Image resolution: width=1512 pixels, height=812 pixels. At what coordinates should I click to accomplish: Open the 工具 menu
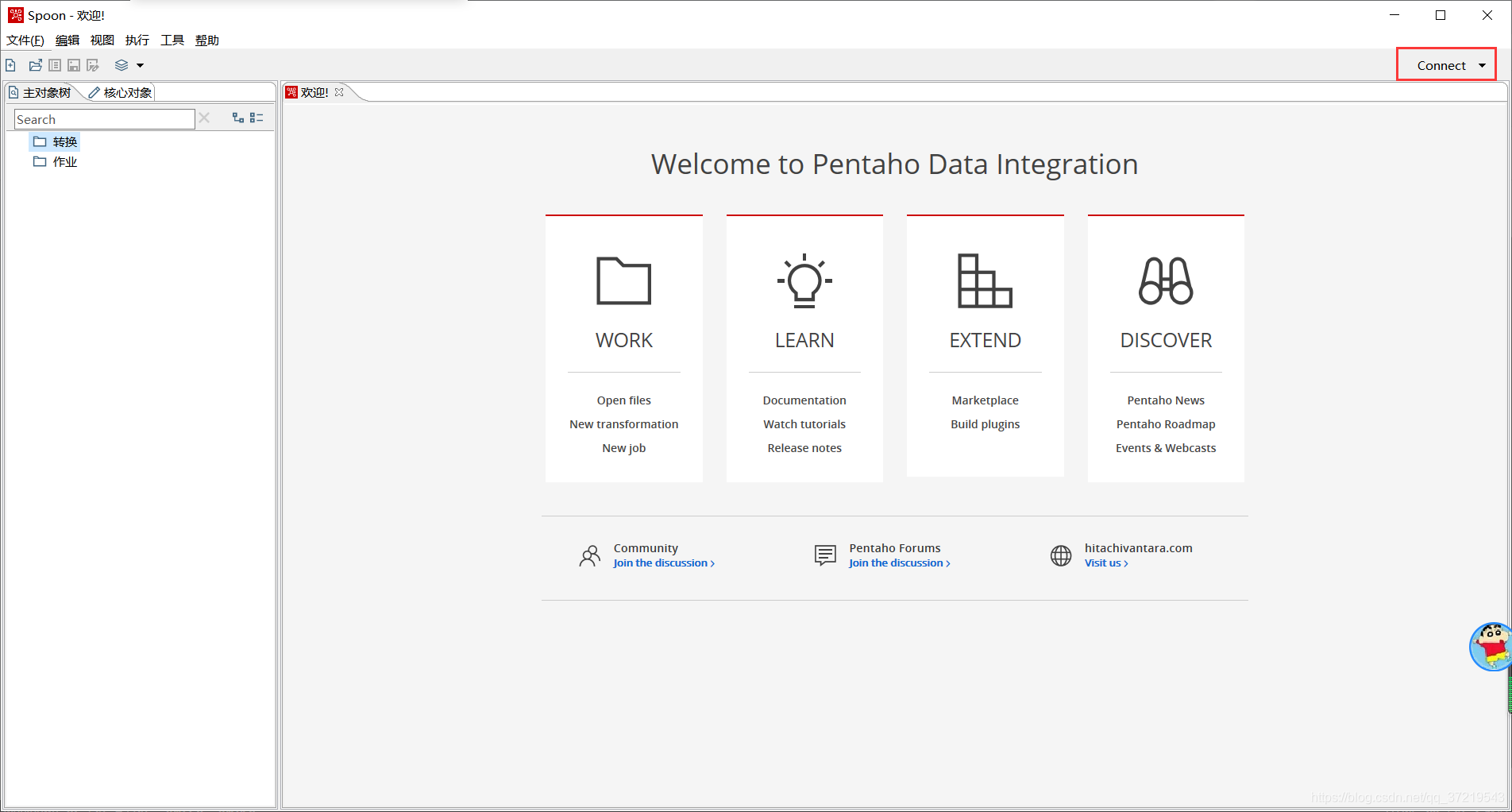tap(172, 41)
